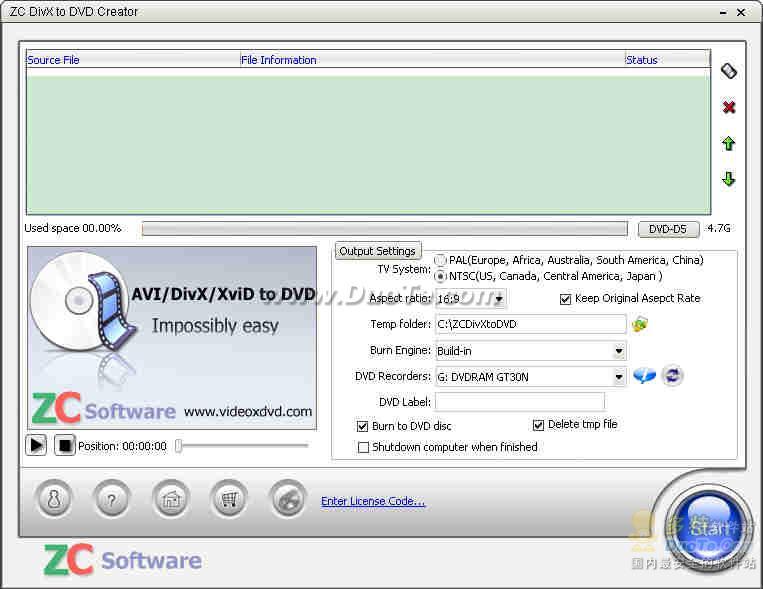Select NTSC TV system option
Screen dimensions: 763x589
(440, 276)
